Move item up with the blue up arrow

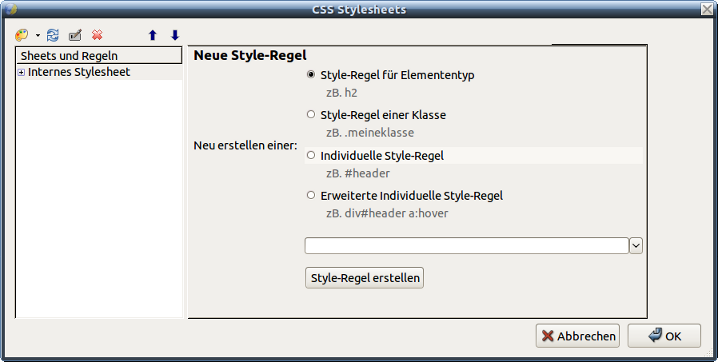153,35
